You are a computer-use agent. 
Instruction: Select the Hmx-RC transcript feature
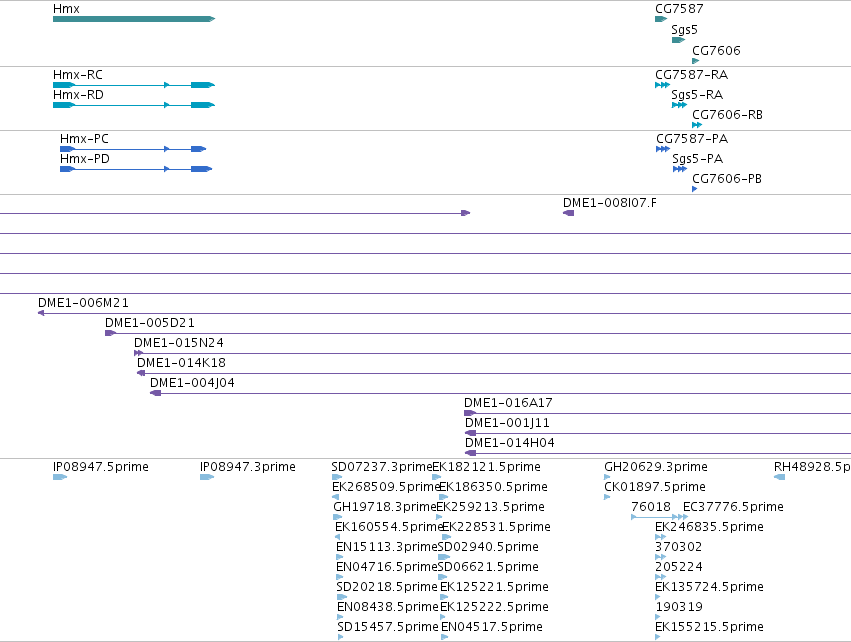(x=134, y=85)
